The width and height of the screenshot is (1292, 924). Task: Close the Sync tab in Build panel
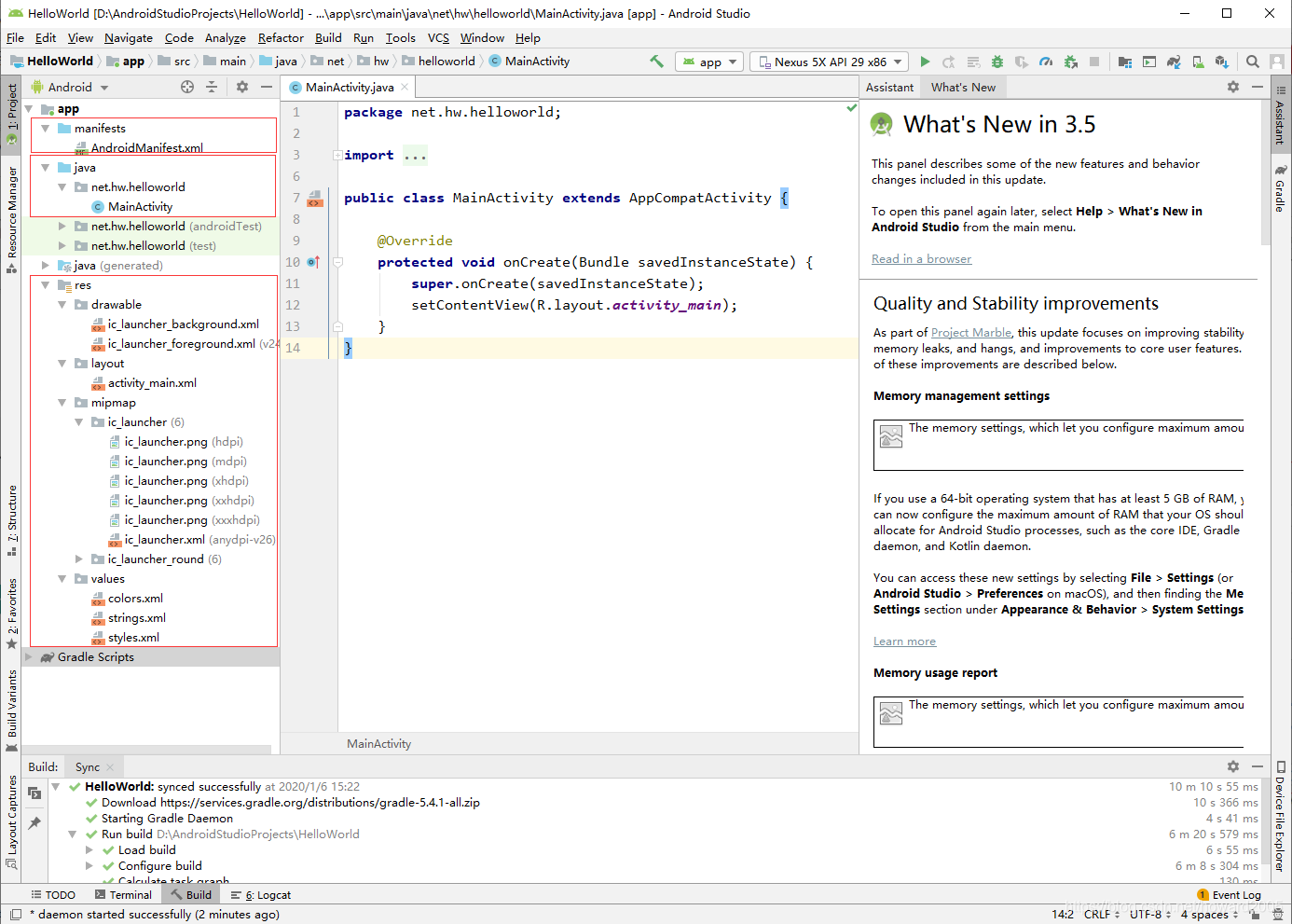[x=110, y=767]
